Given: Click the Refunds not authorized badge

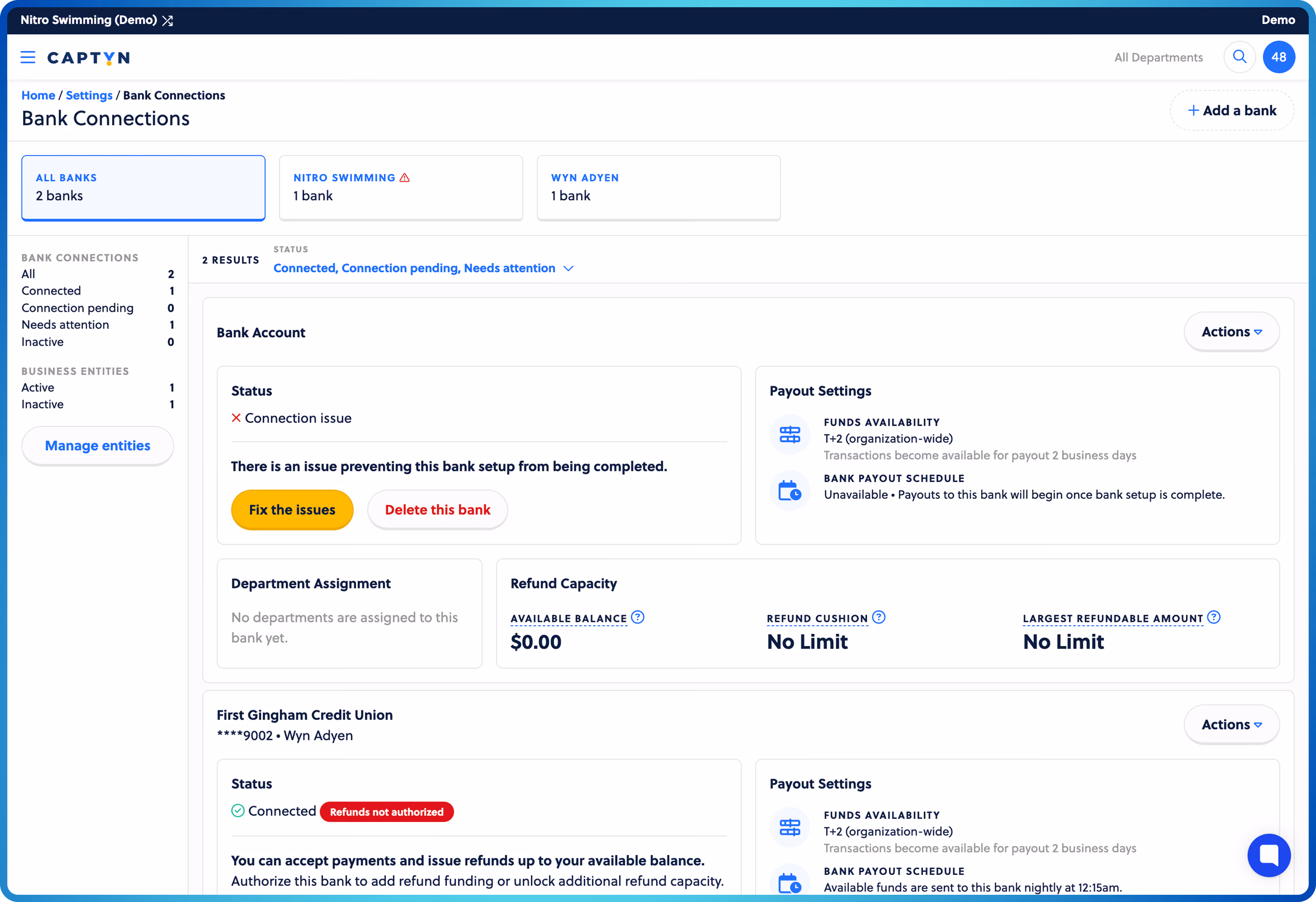Looking at the screenshot, I should [387, 812].
